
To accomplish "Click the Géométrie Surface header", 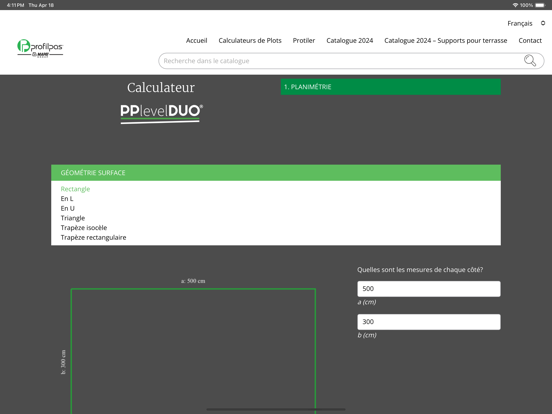I will [276, 172].
